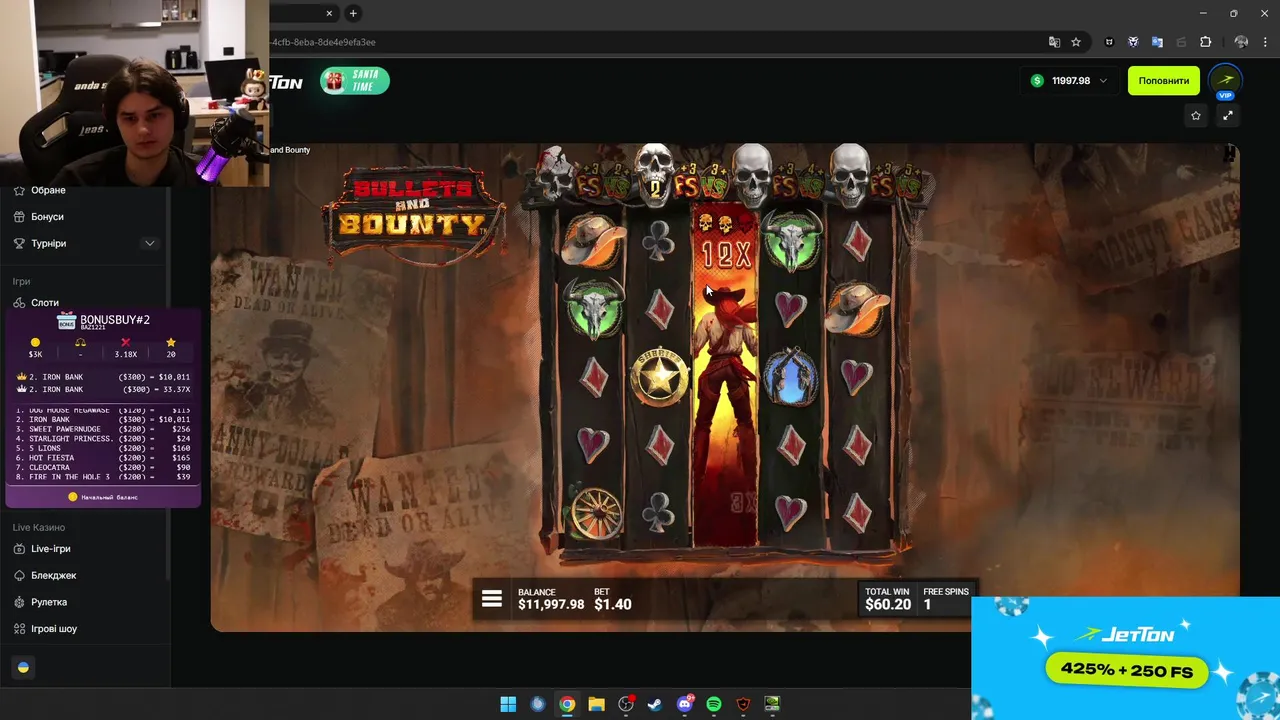1280x720 pixels.
Task: Click the green dollar currency icon
Action: (1037, 81)
